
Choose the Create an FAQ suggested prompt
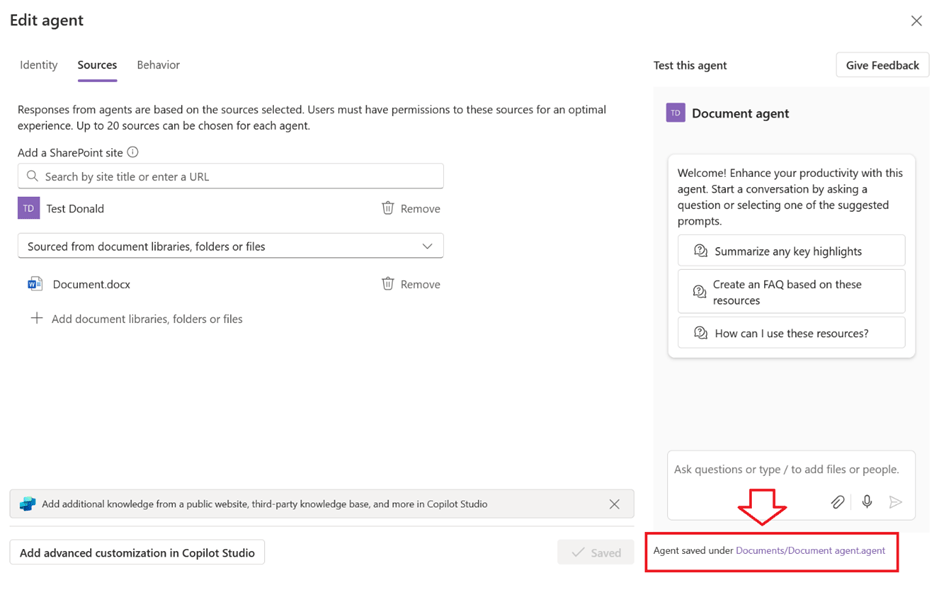(x=791, y=292)
